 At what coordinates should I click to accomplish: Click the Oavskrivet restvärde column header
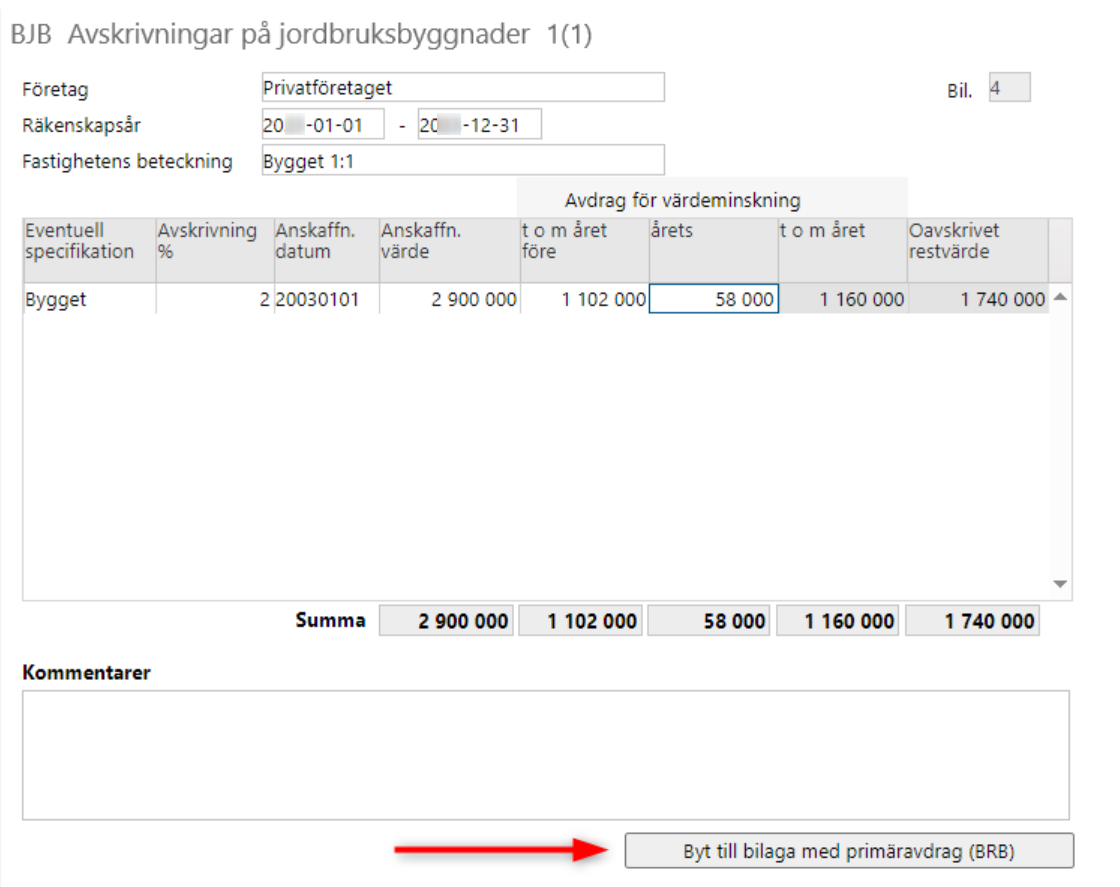click(x=978, y=250)
